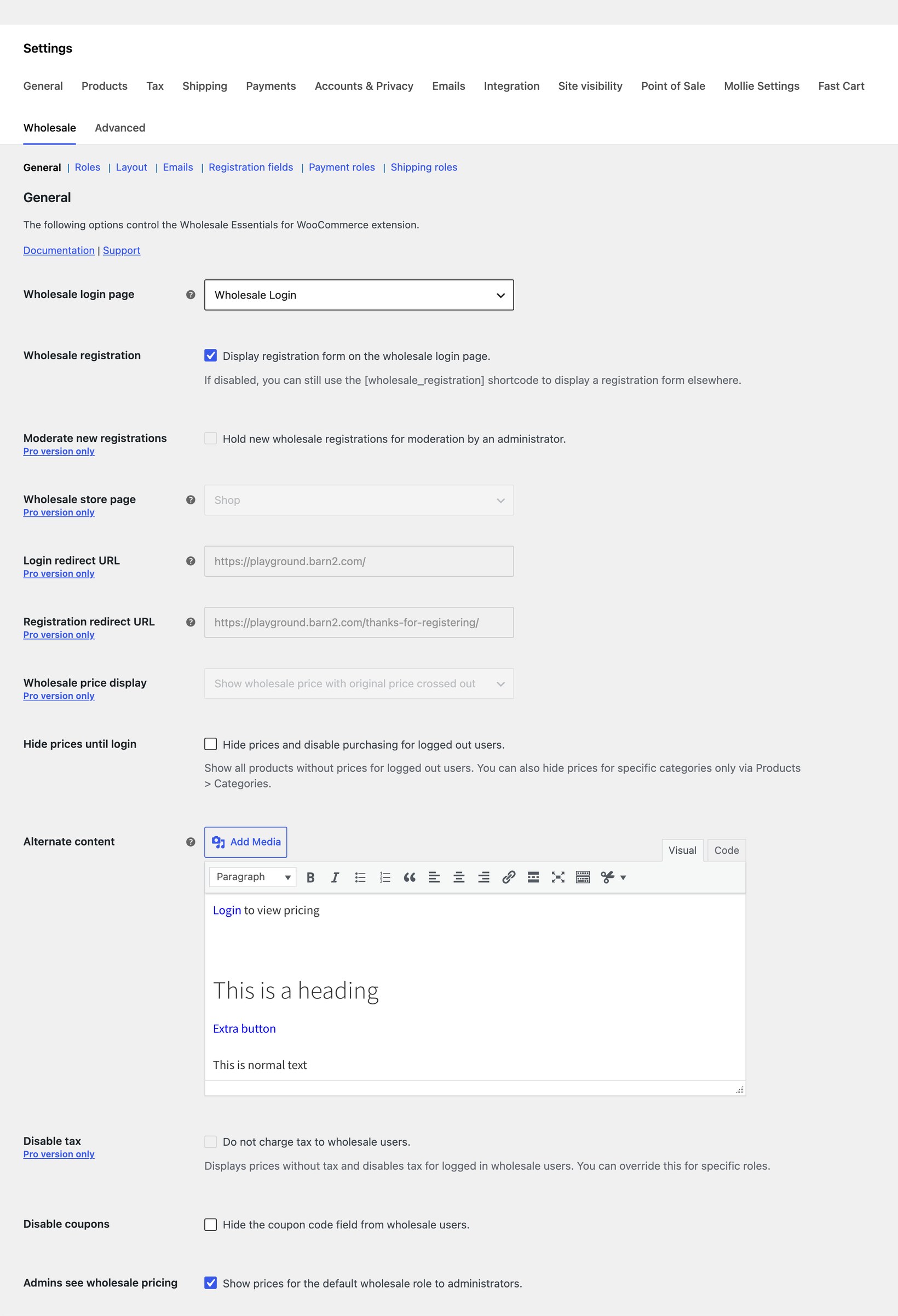The width and height of the screenshot is (898, 1316).
Task: Uncheck Display registration form checkbox
Action: point(211,355)
